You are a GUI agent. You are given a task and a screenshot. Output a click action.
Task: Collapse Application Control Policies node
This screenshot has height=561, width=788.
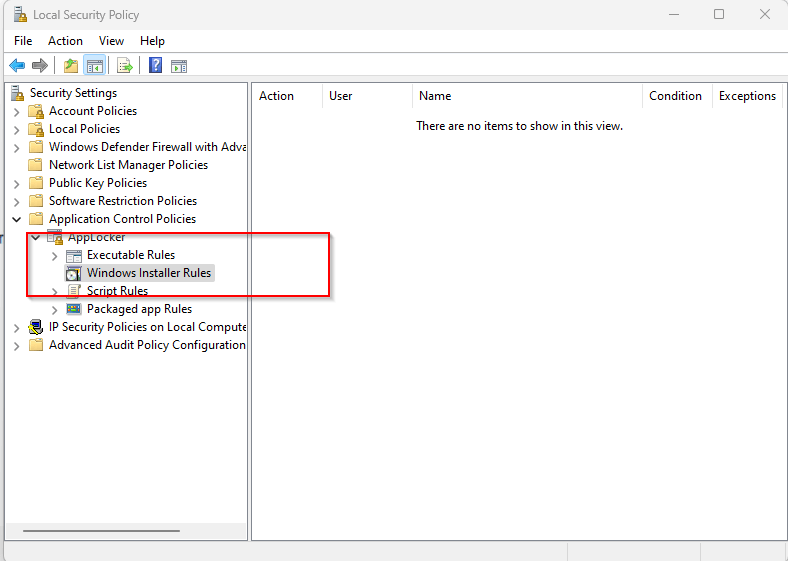(17, 219)
